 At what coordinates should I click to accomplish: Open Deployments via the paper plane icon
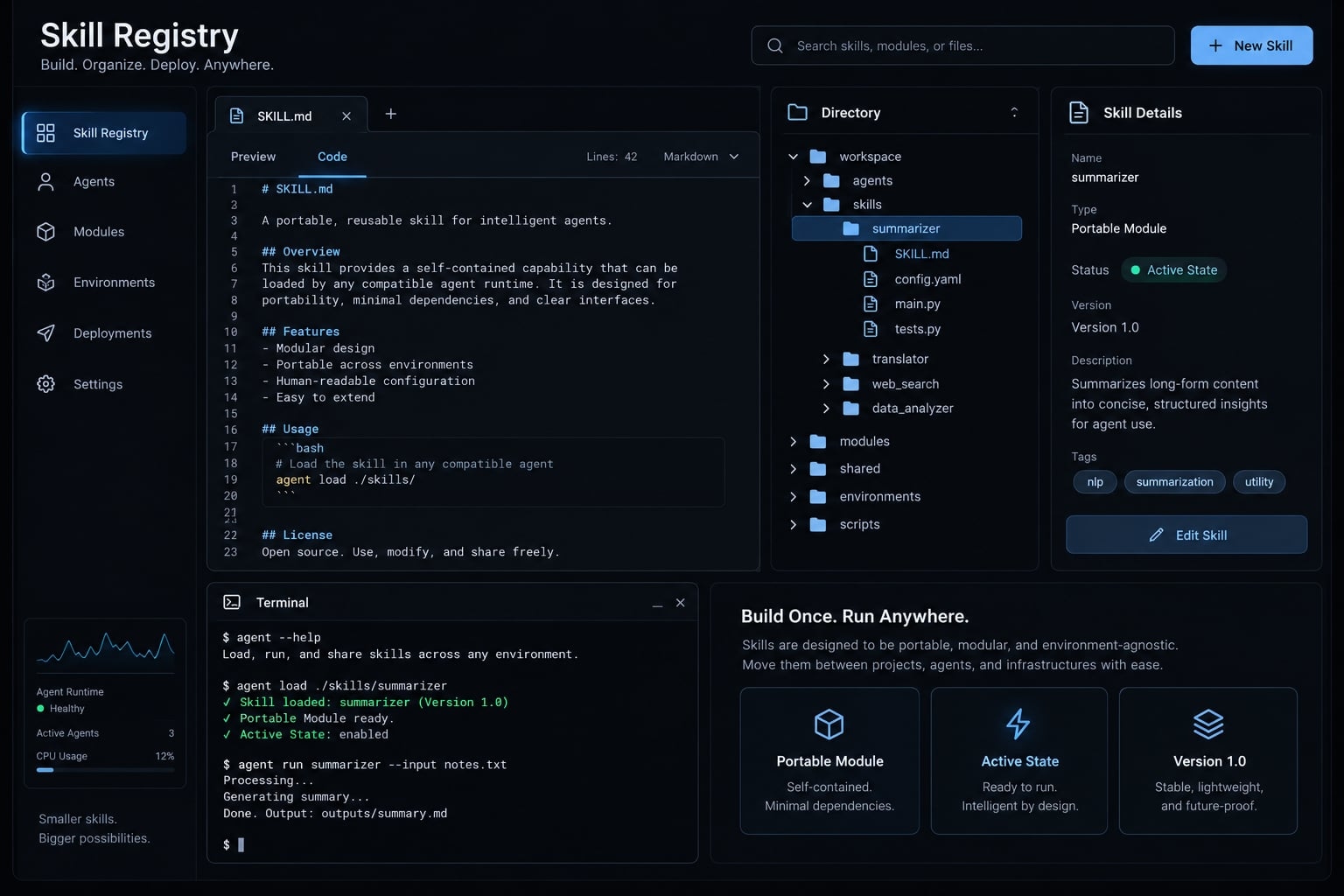tap(45, 333)
